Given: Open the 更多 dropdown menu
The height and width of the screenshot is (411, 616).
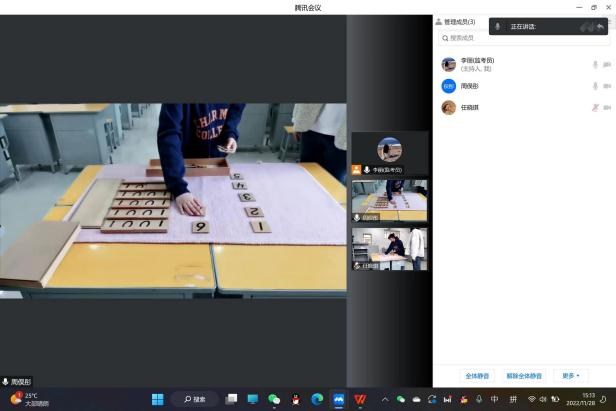Looking at the screenshot, I should point(570,376).
